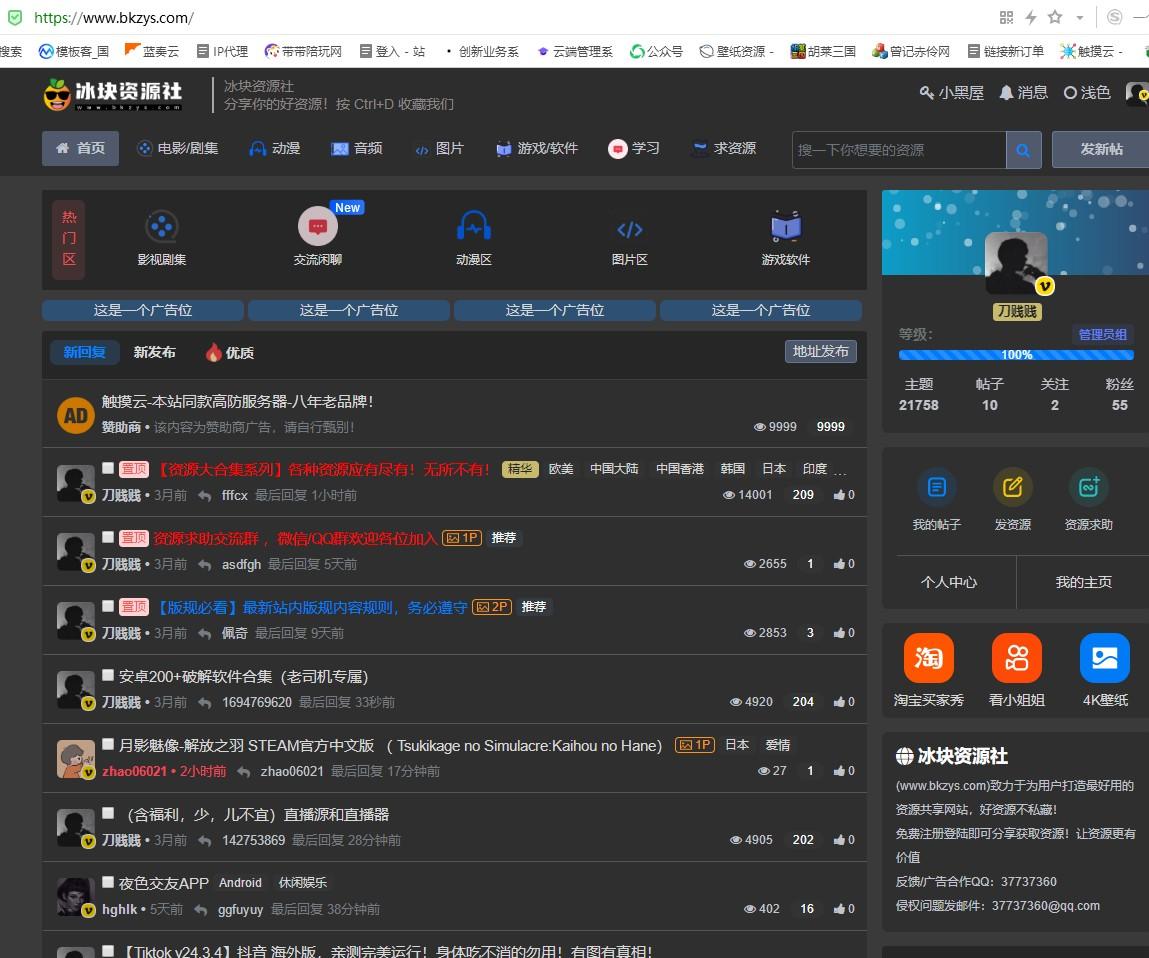
Task: Click the 发新帖 button
Action: (1100, 149)
